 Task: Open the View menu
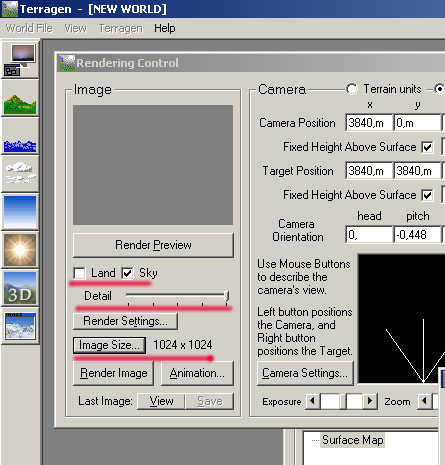coord(76,28)
